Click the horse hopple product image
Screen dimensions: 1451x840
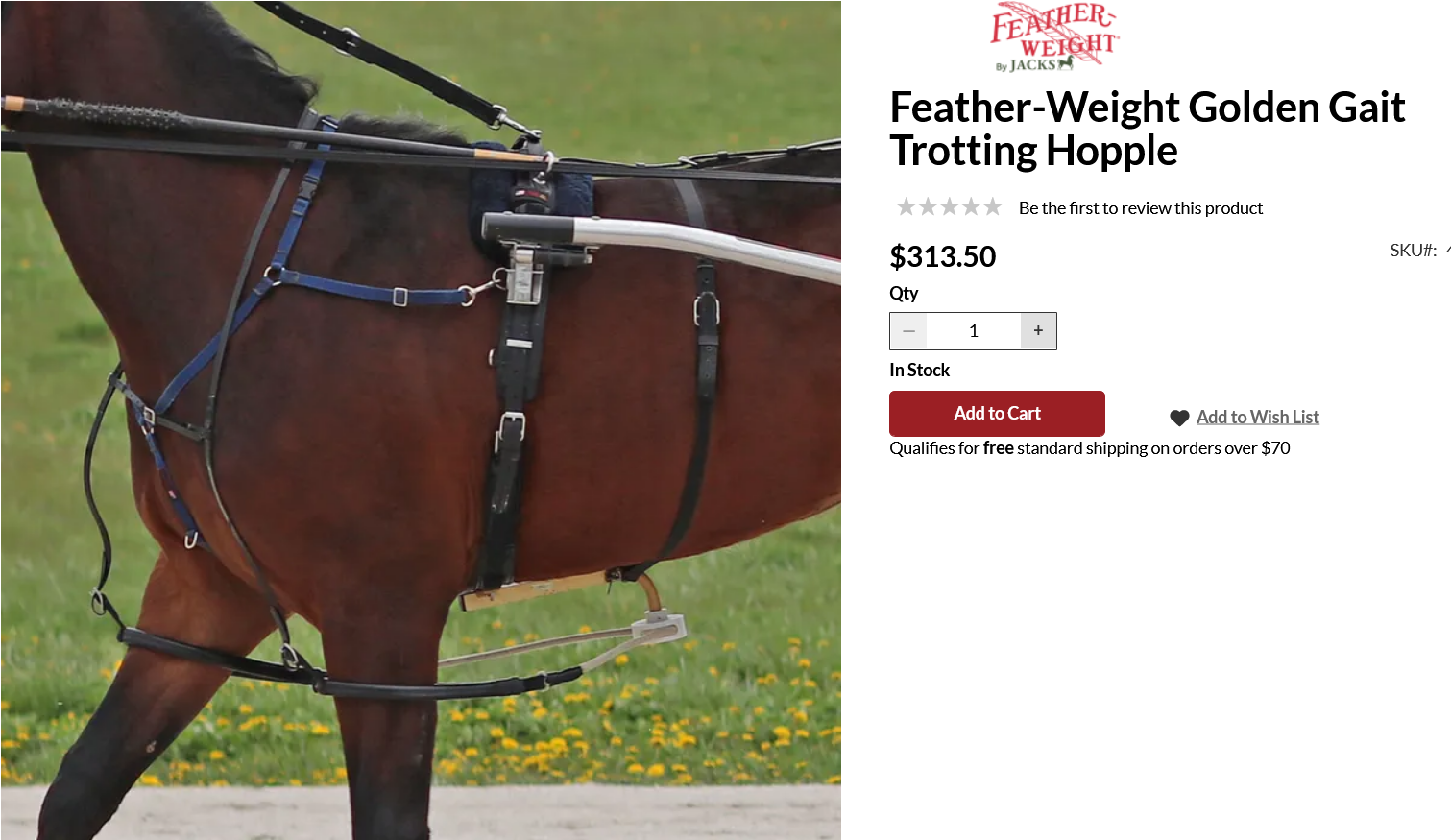pyautogui.click(x=421, y=420)
